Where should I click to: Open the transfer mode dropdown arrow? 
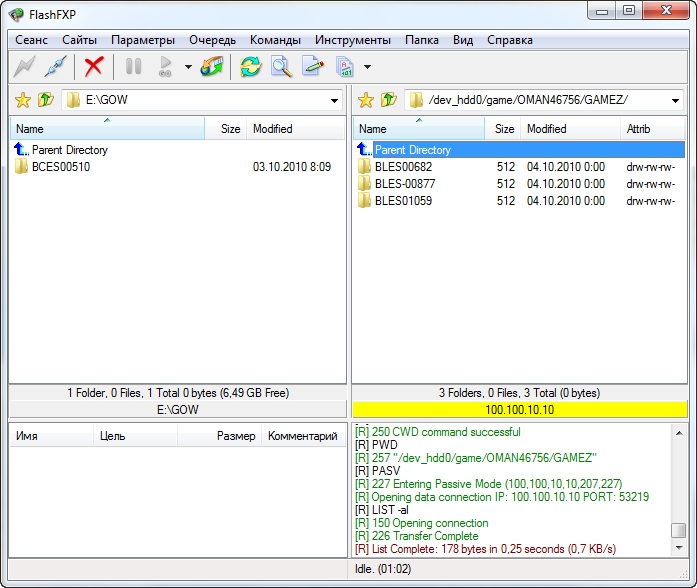click(368, 67)
